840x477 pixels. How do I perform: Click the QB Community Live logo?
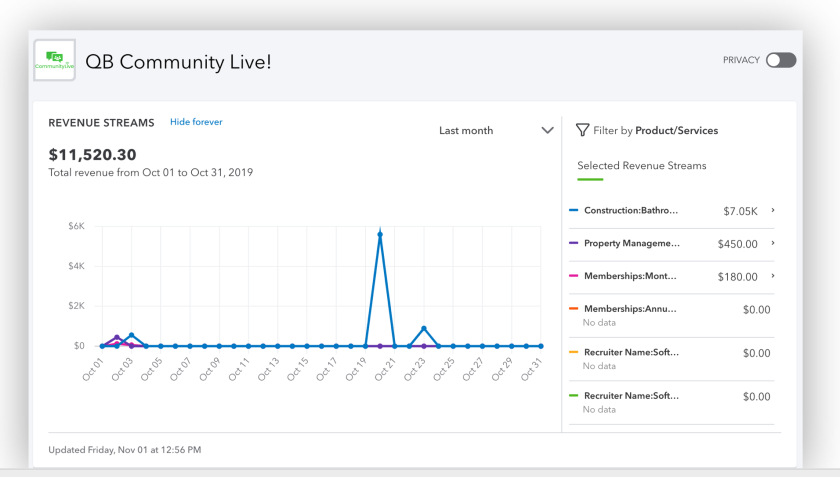tap(54, 60)
